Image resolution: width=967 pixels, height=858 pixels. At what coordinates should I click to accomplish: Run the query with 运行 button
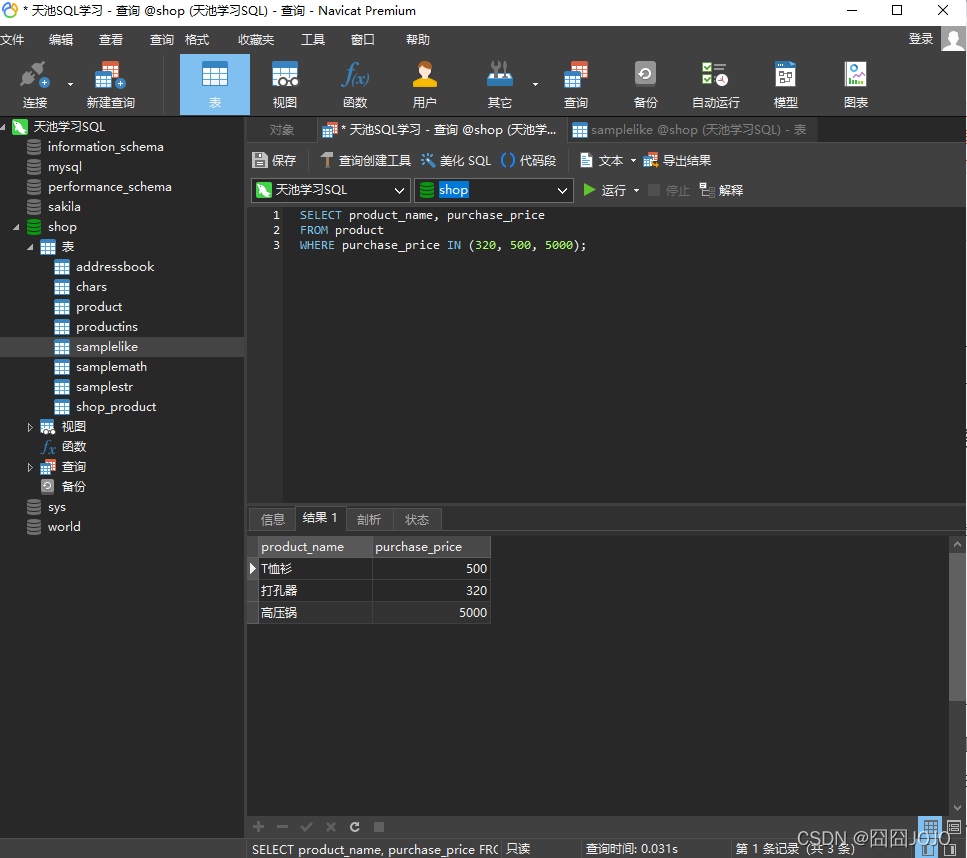coord(604,190)
